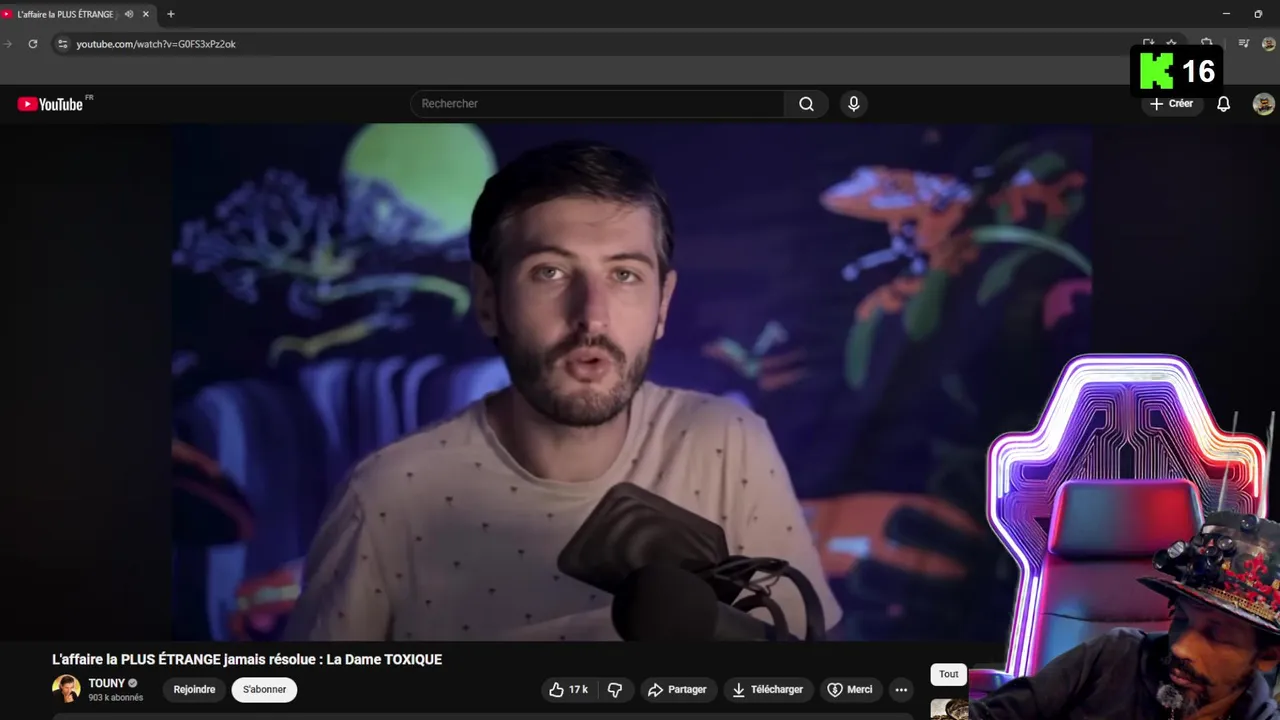The image size is (1280, 720).
Task: Select the L'affaire la PLUS ÉTRANGE tab
Action: tap(65, 14)
